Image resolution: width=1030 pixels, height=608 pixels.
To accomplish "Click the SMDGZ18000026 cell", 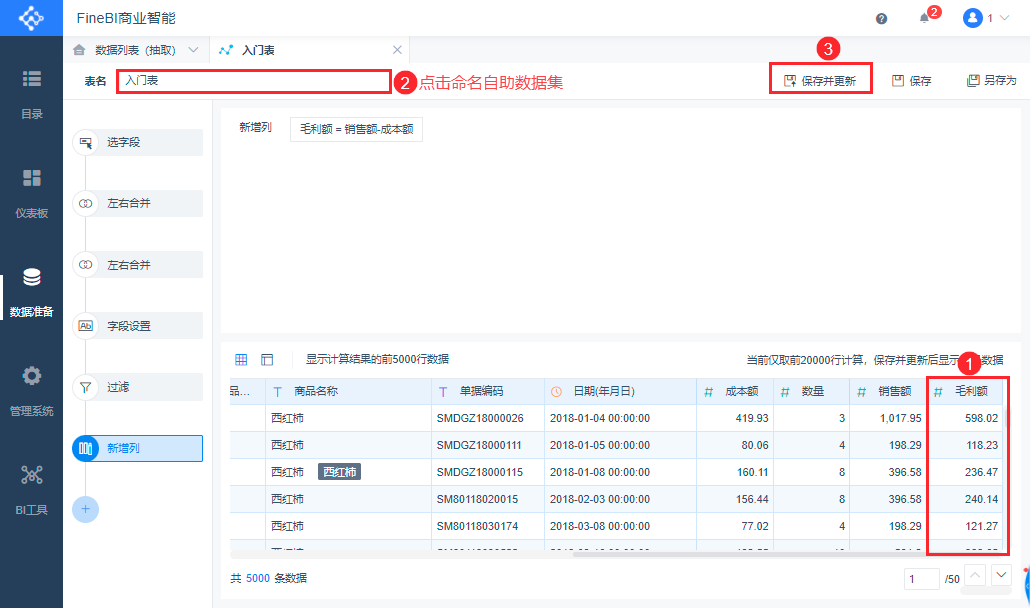I will [487, 418].
